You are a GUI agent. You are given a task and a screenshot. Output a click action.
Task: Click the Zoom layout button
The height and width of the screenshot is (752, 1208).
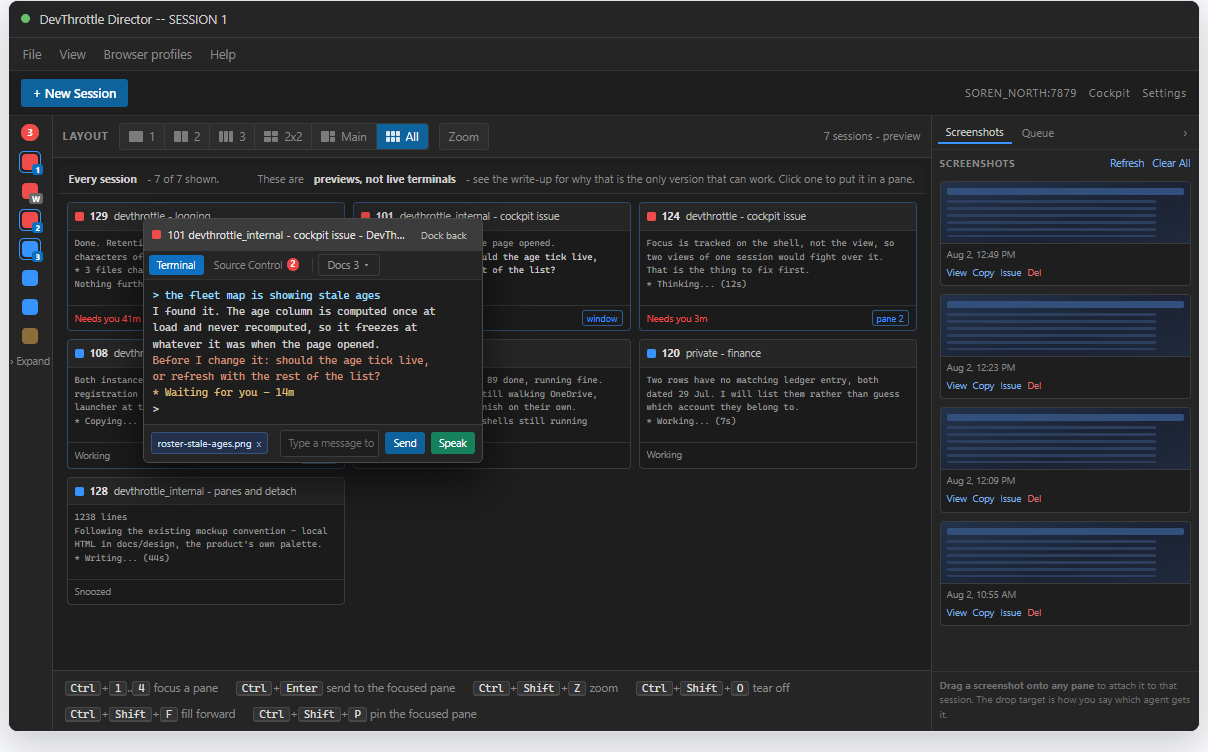(x=463, y=136)
